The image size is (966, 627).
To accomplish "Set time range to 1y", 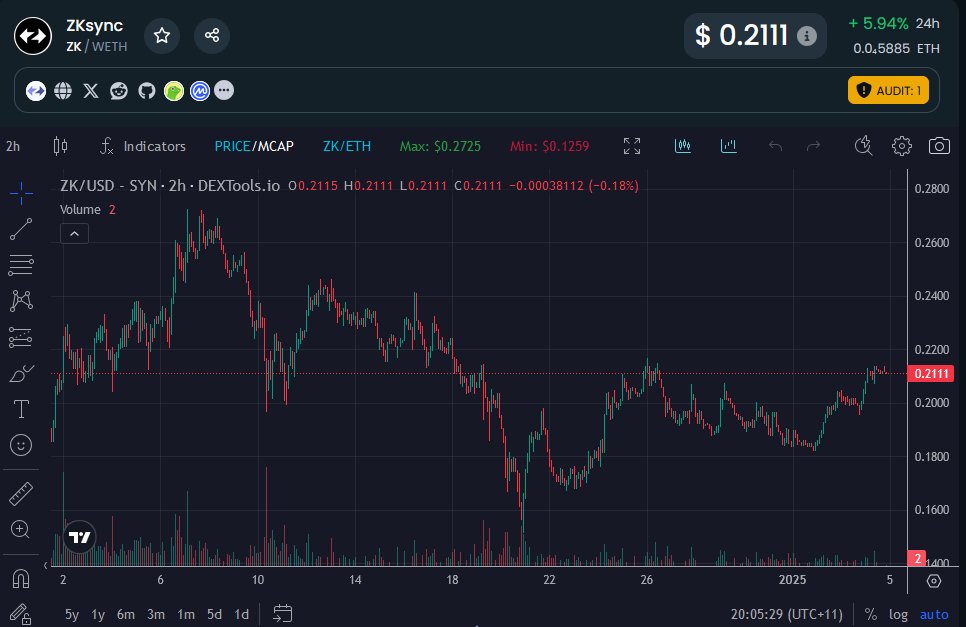I will coord(98,614).
